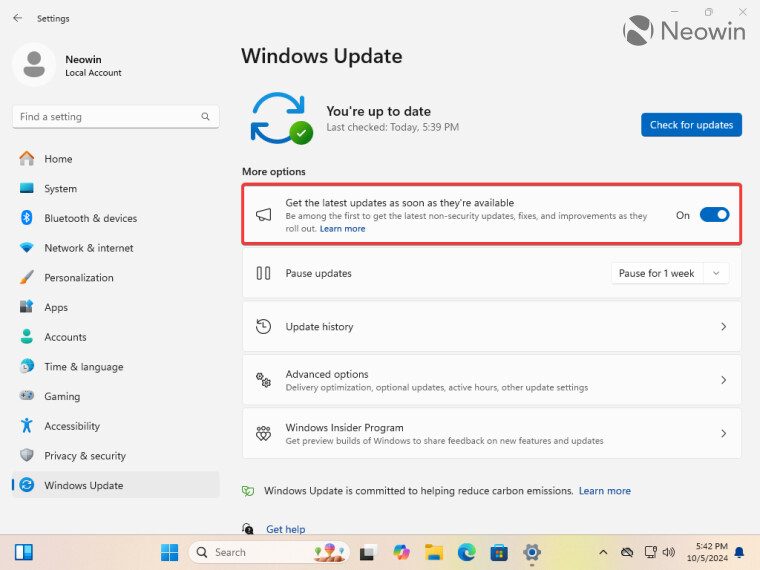The height and width of the screenshot is (570, 760).
Task: Click the search magnifier in Find a setting
Action: click(x=206, y=117)
